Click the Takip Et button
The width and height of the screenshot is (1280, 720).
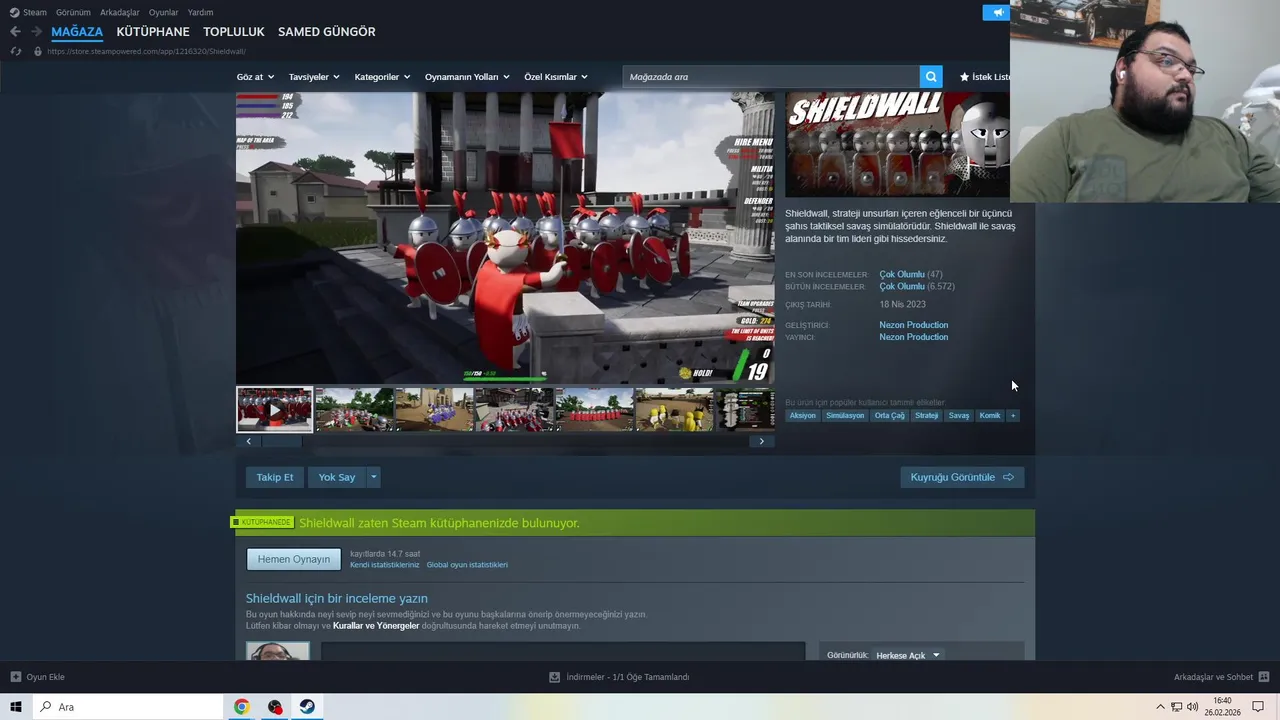point(275,477)
